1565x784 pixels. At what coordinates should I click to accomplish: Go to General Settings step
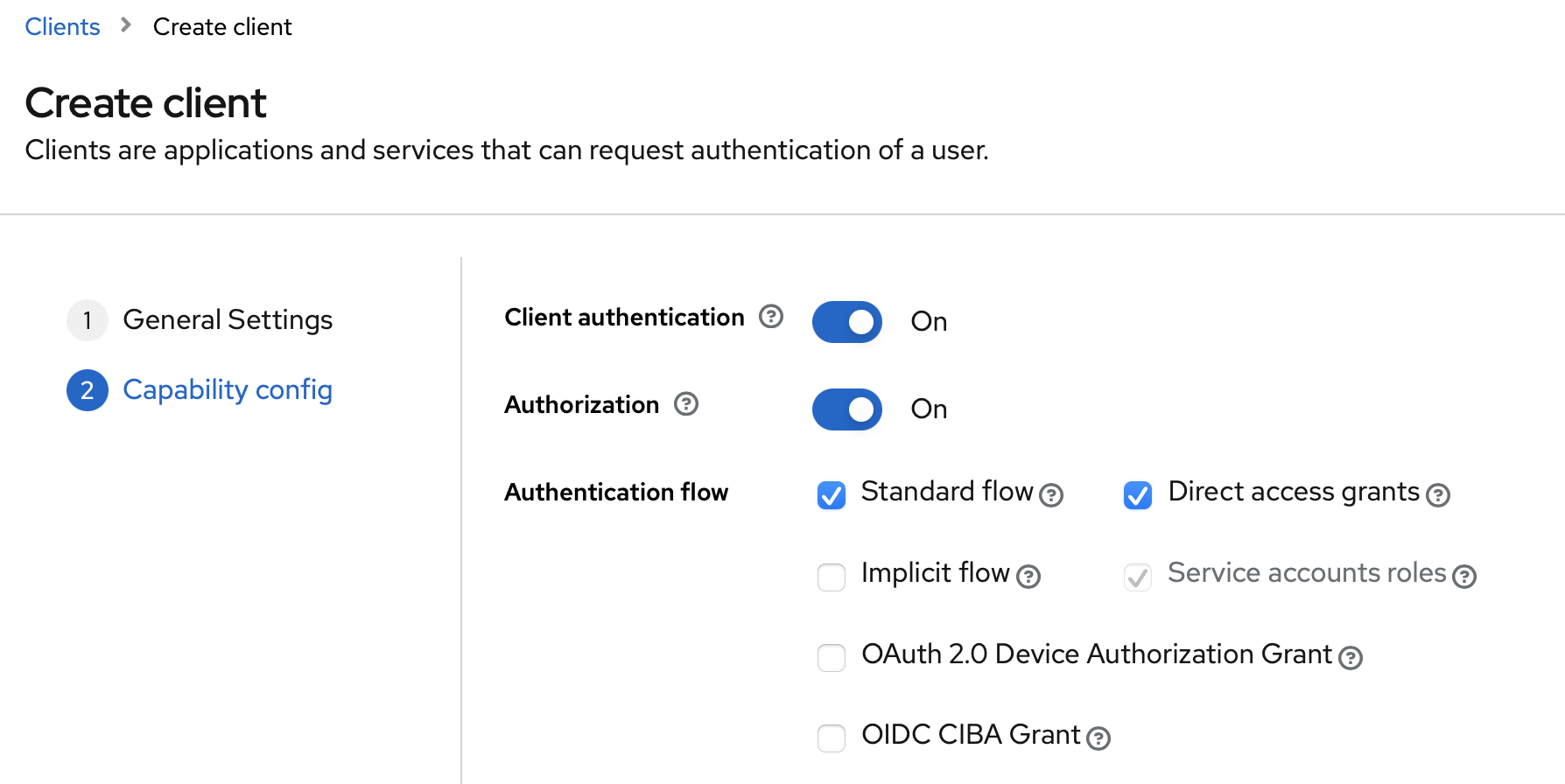[x=228, y=320]
